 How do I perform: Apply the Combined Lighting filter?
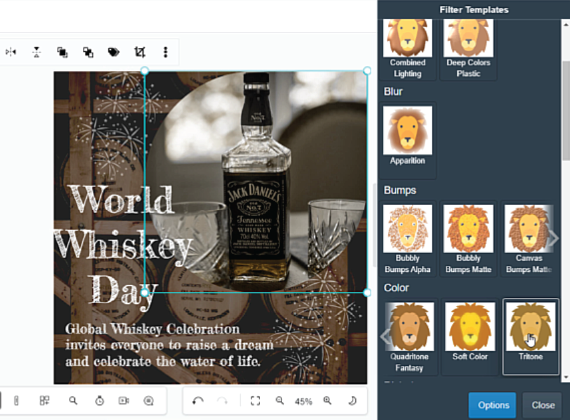[408, 49]
